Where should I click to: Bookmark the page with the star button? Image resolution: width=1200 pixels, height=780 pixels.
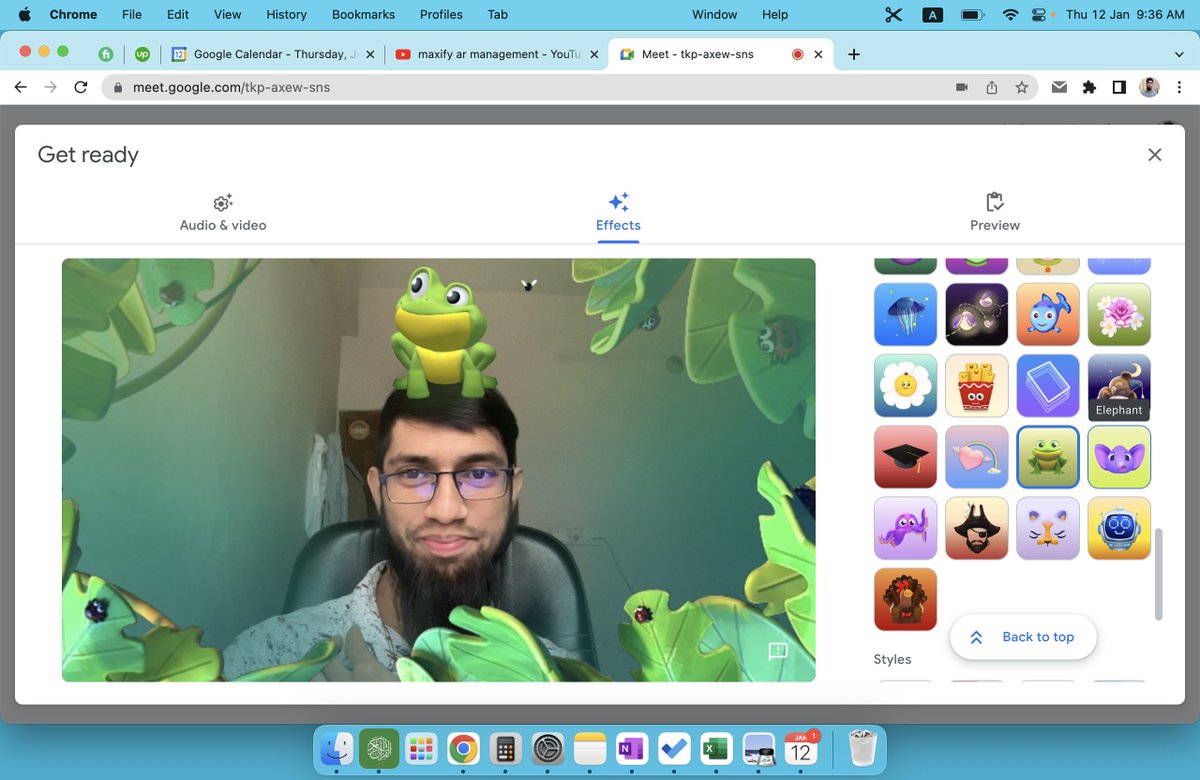click(1022, 87)
